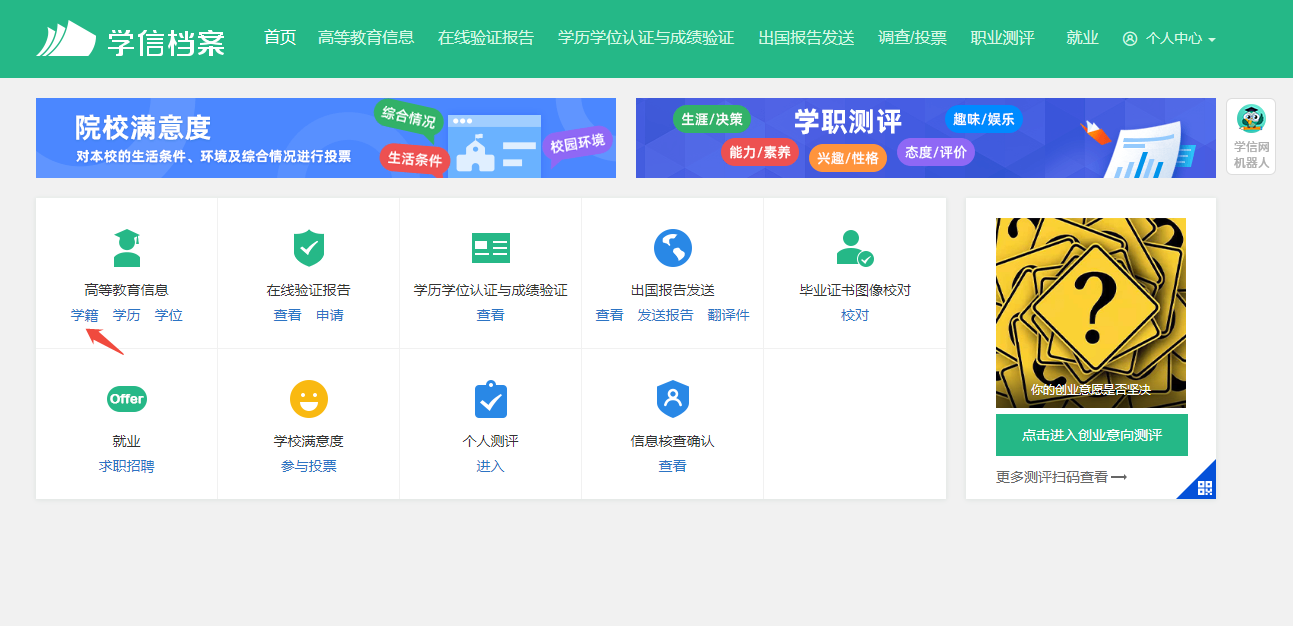This screenshot has height=626, width=1293.
Task: Open the 院校满意度 banner
Action: pyautogui.click(x=326, y=138)
